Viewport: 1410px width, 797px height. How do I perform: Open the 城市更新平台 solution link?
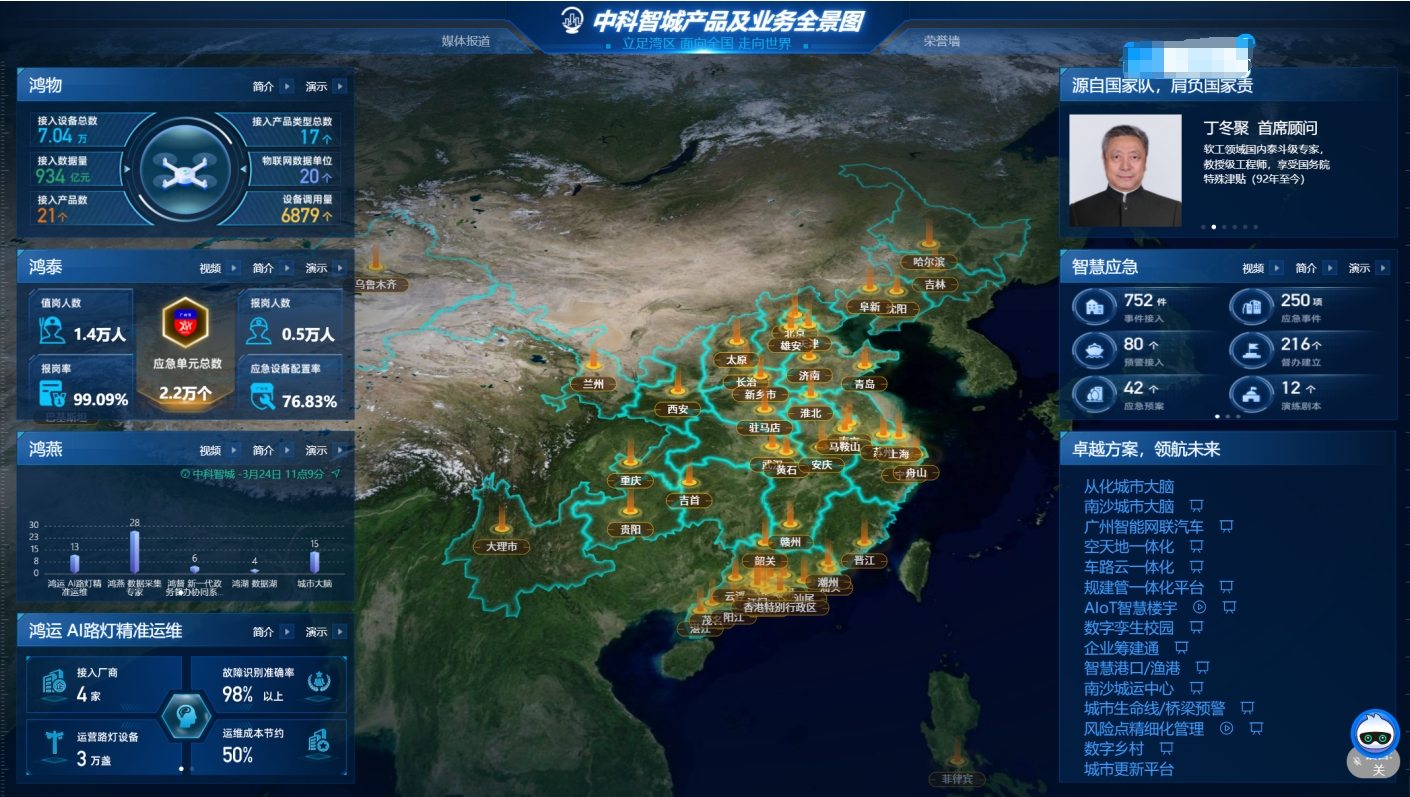(1128, 769)
